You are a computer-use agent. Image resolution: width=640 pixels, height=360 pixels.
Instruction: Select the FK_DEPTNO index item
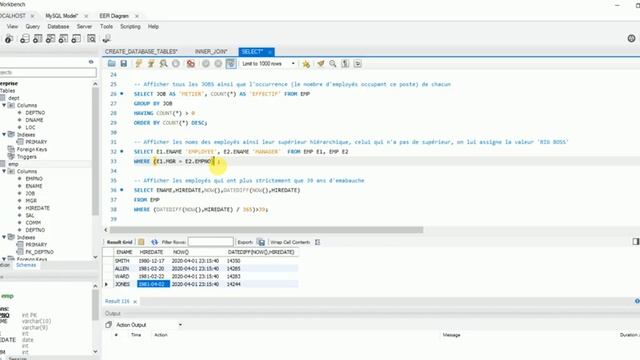[39, 252]
